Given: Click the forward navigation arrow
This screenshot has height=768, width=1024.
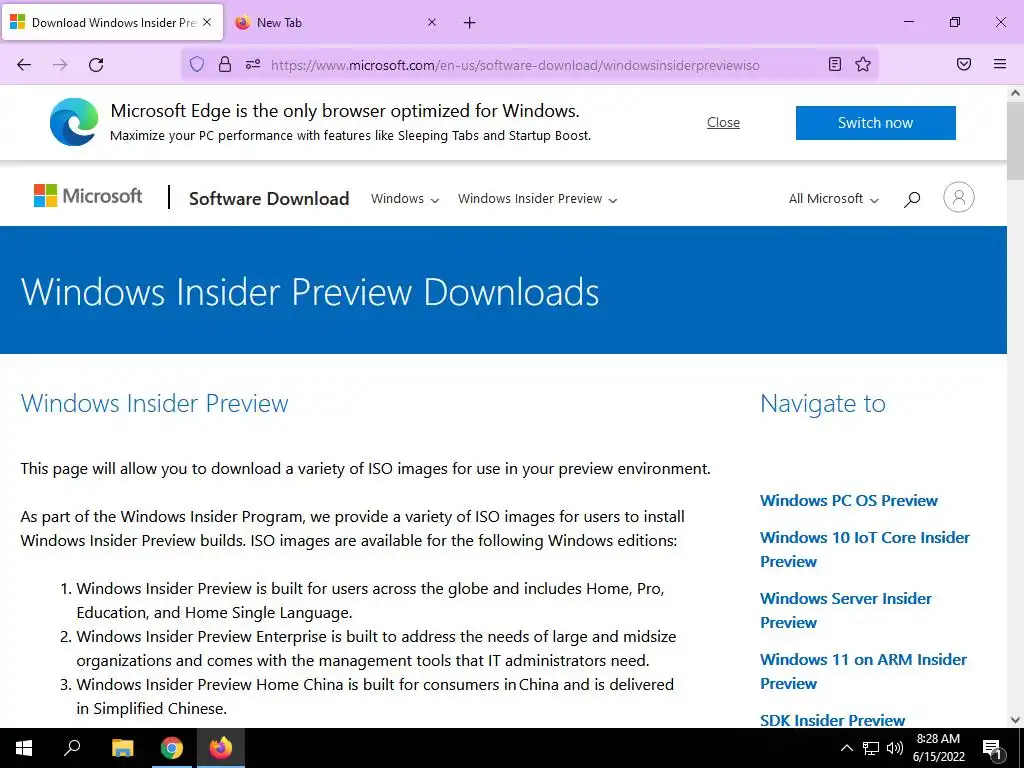Looking at the screenshot, I should pyautogui.click(x=60, y=65).
